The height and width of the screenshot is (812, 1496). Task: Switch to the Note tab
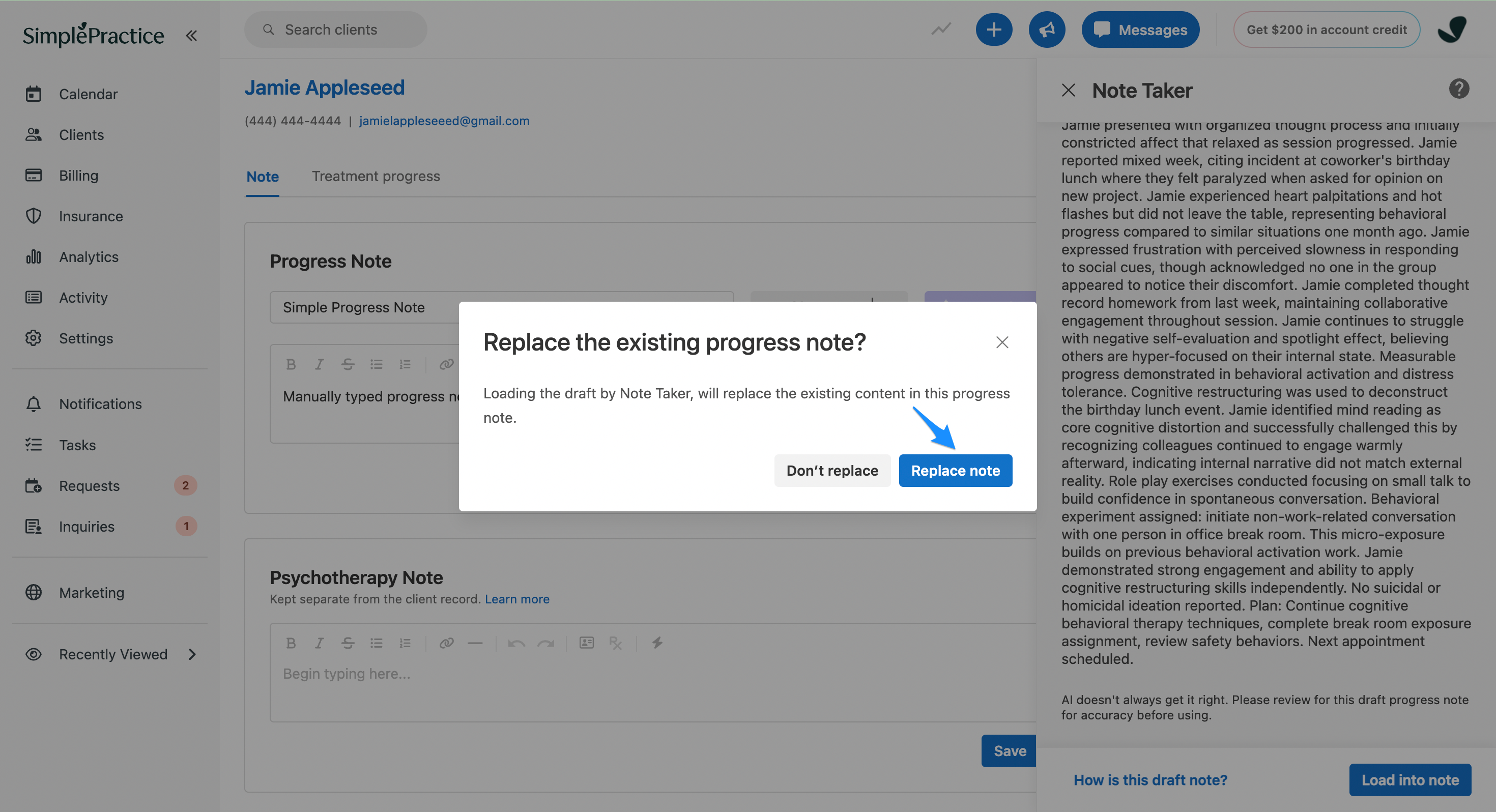(x=263, y=177)
